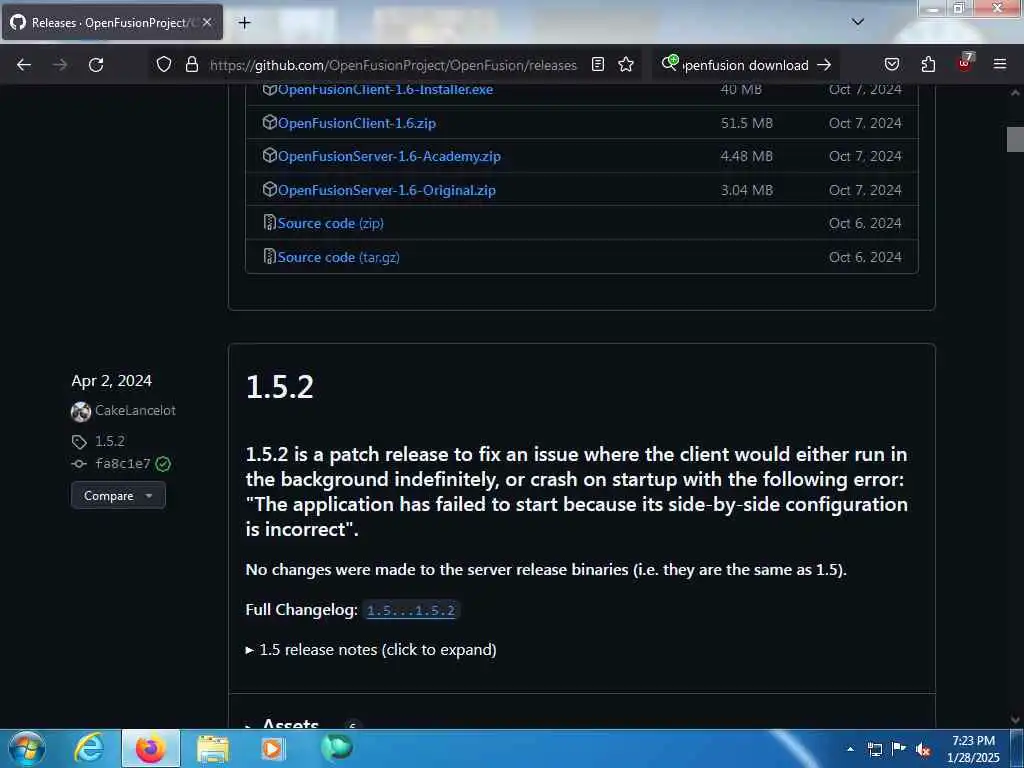Select the Releases OpenFusionProject tab

(x=112, y=22)
